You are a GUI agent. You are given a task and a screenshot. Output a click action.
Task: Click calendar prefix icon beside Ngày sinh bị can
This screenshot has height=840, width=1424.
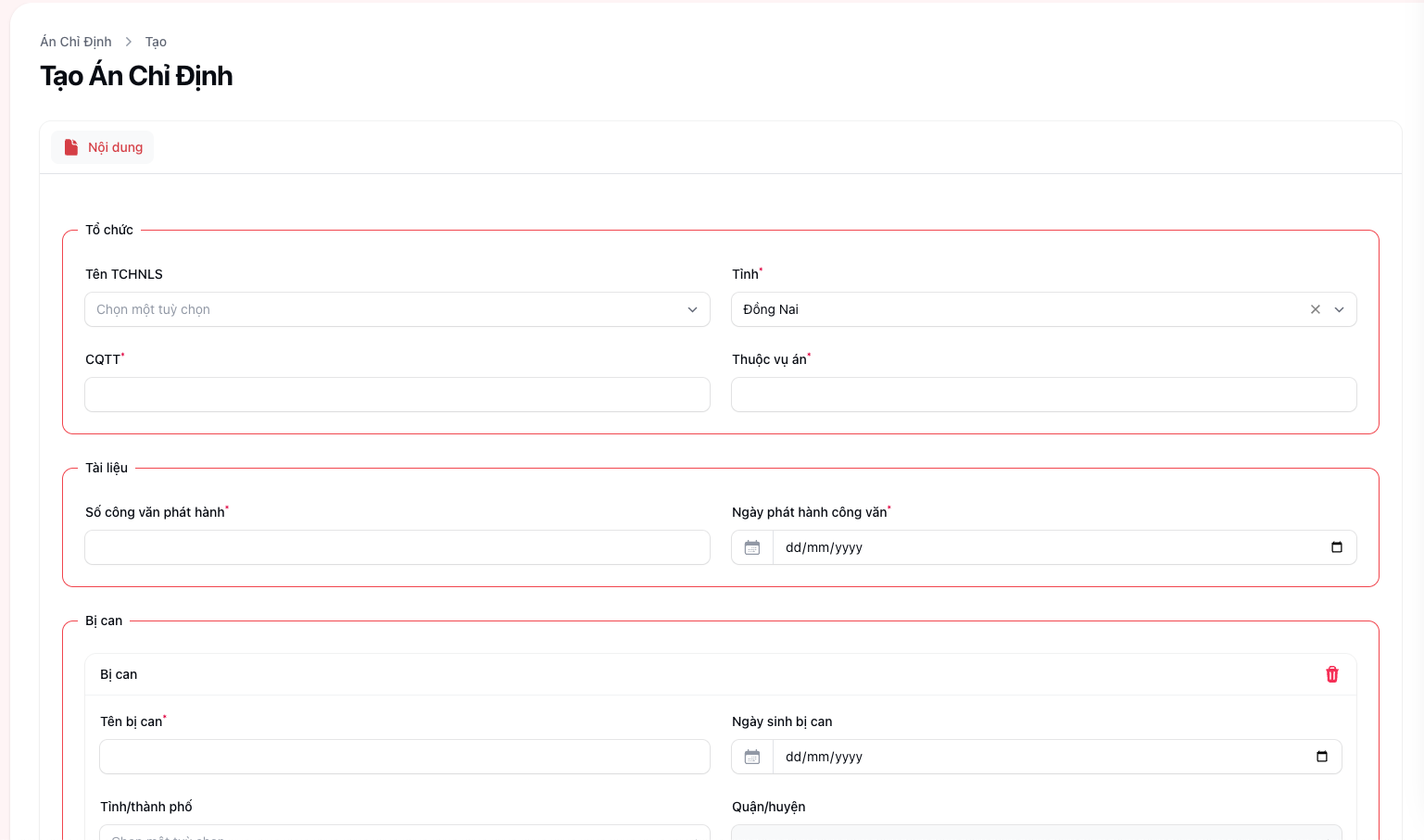pyautogui.click(x=752, y=757)
